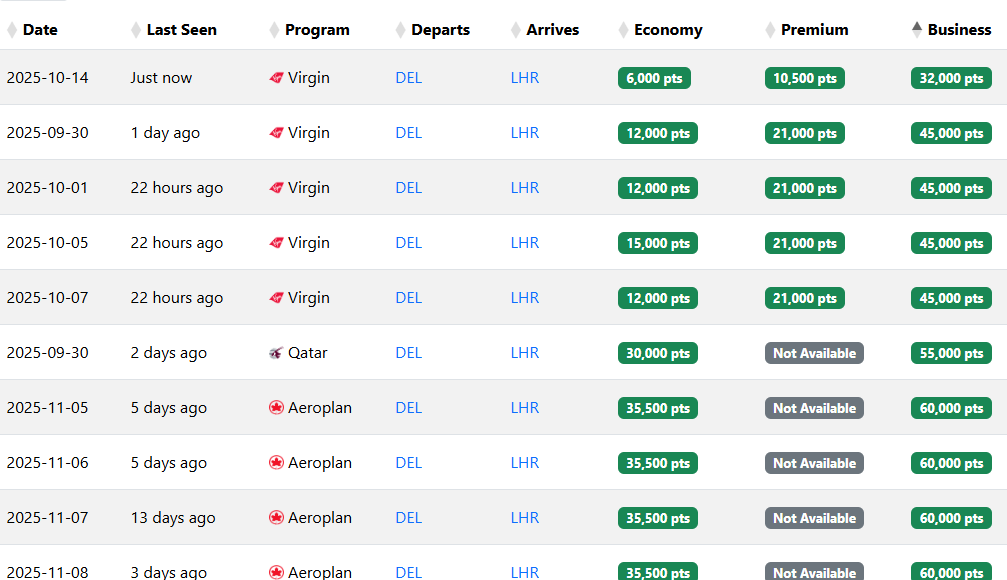This screenshot has width=1007, height=580.
Task: Select 32,000 pts Business badge
Action: pos(951,78)
